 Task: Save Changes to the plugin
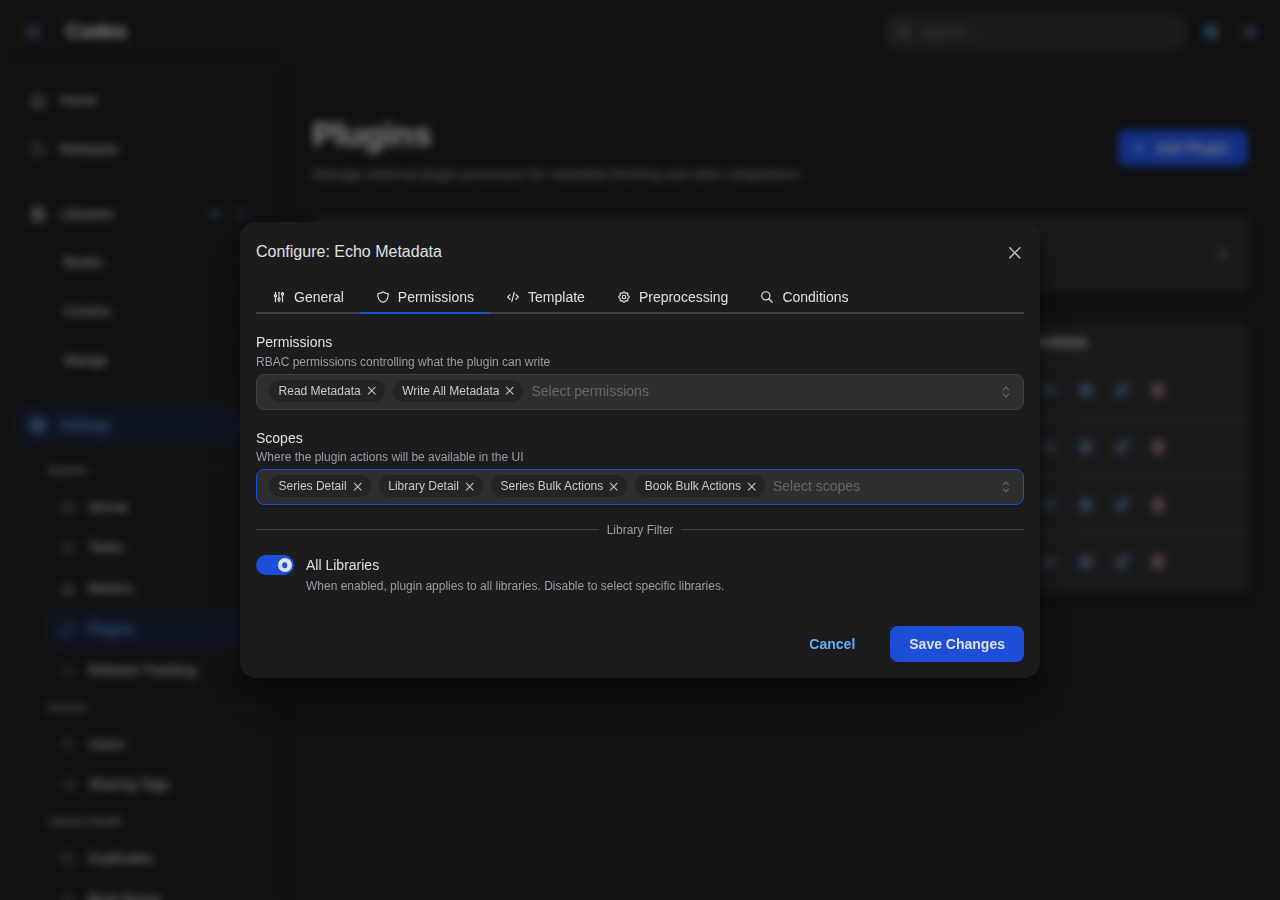(x=957, y=644)
